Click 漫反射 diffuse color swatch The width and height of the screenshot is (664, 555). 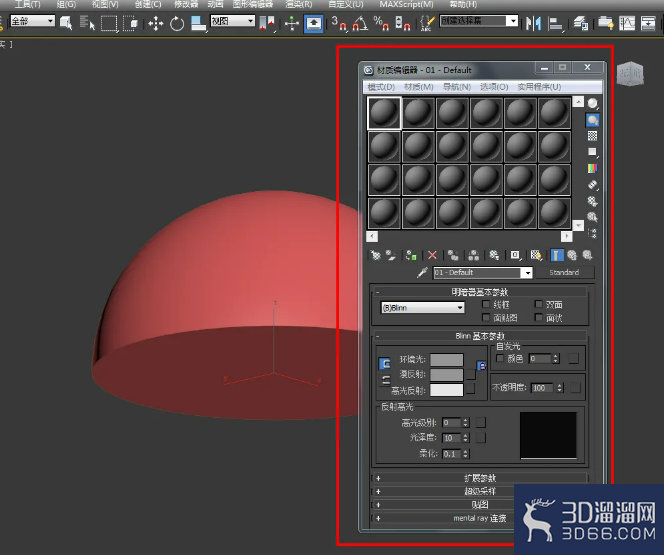click(447, 375)
